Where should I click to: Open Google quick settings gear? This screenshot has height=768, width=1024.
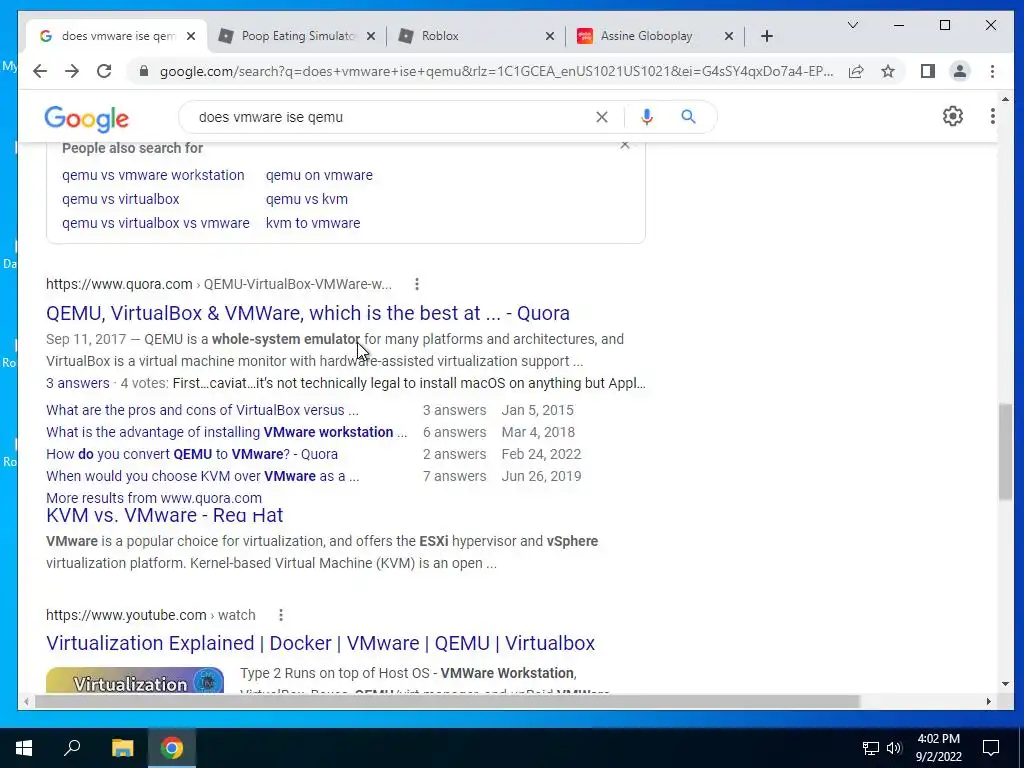(x=953, y=116)
